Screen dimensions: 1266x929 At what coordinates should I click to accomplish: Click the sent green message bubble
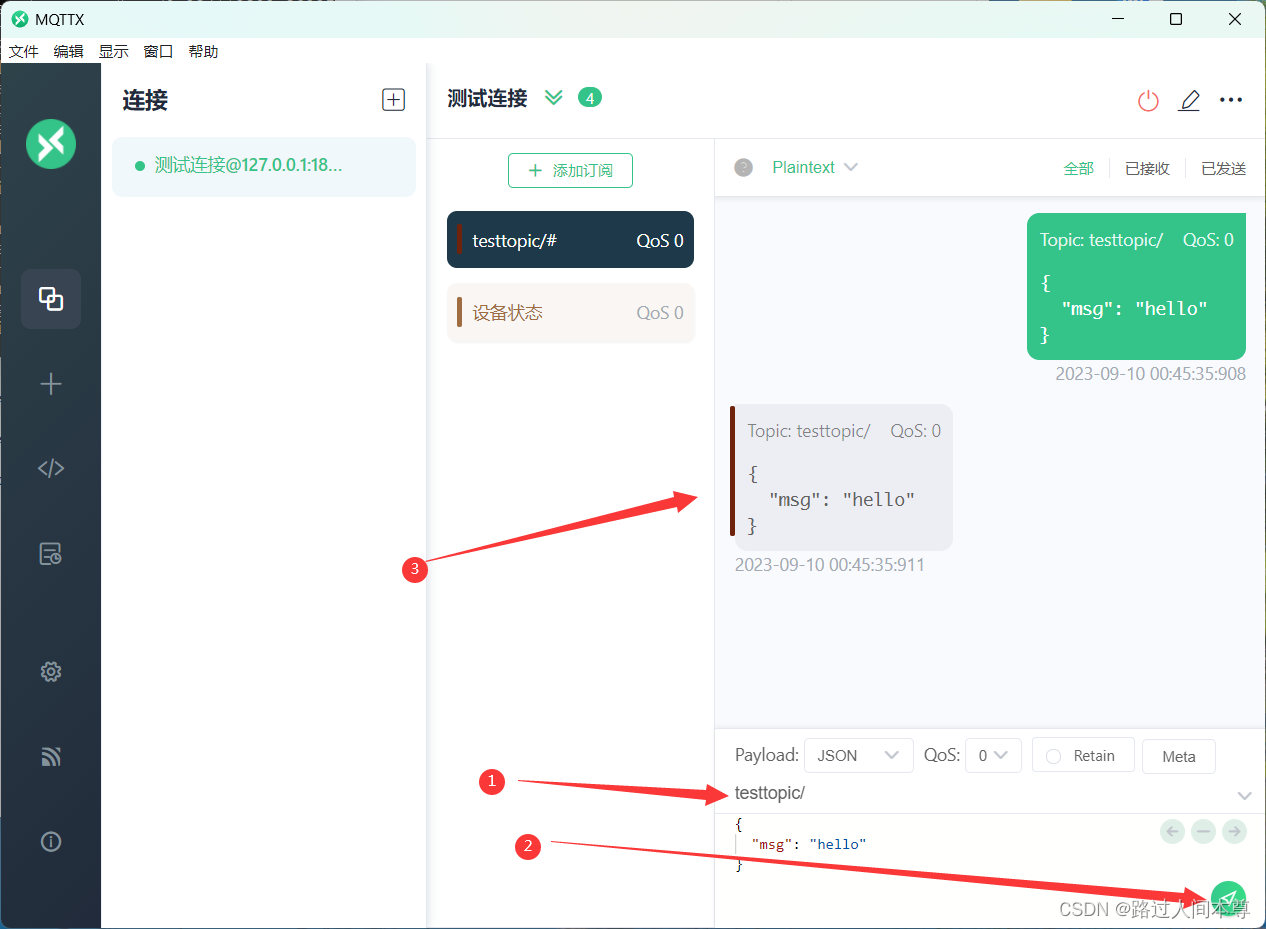click(x=1136, y=286)
